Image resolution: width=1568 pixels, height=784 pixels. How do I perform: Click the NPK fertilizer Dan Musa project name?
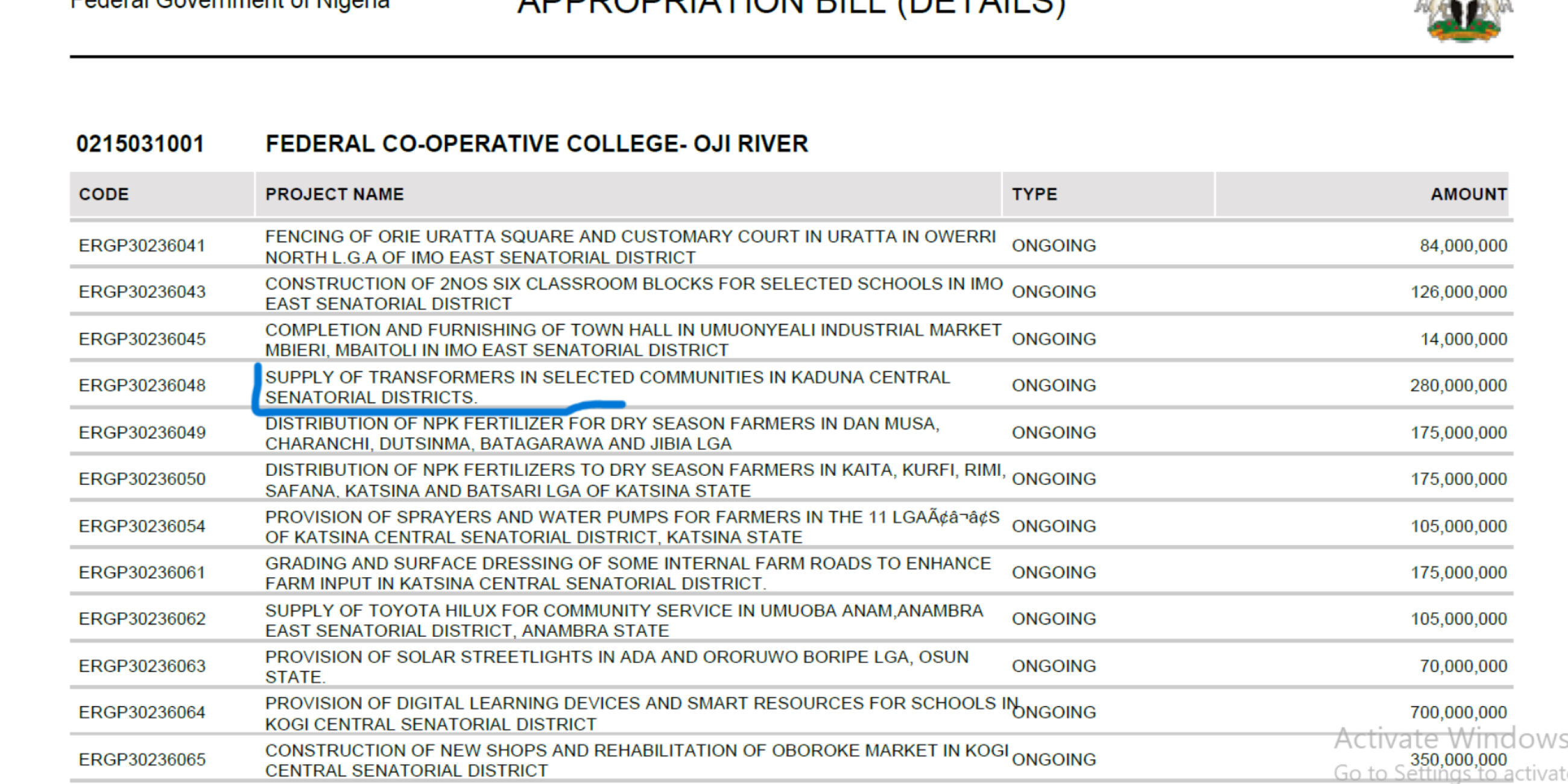(x=602, y=434)
